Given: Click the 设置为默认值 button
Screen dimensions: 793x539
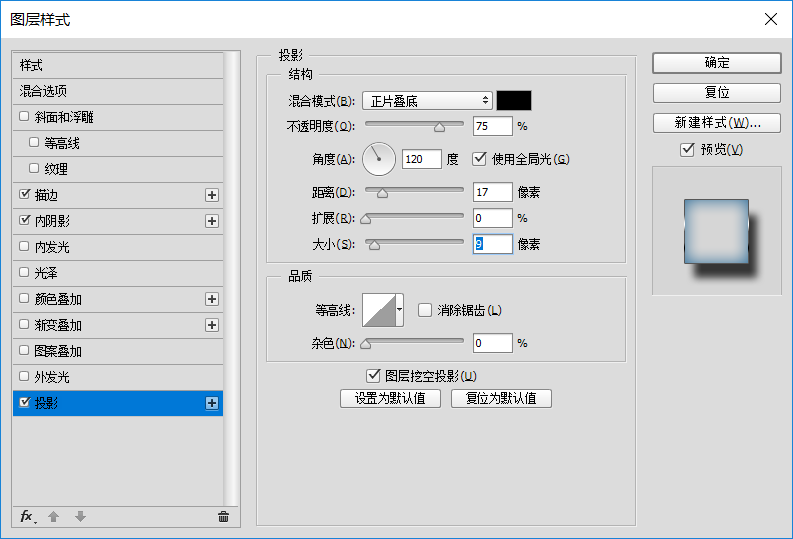Looking at the screenshot, I should point(390,398).
